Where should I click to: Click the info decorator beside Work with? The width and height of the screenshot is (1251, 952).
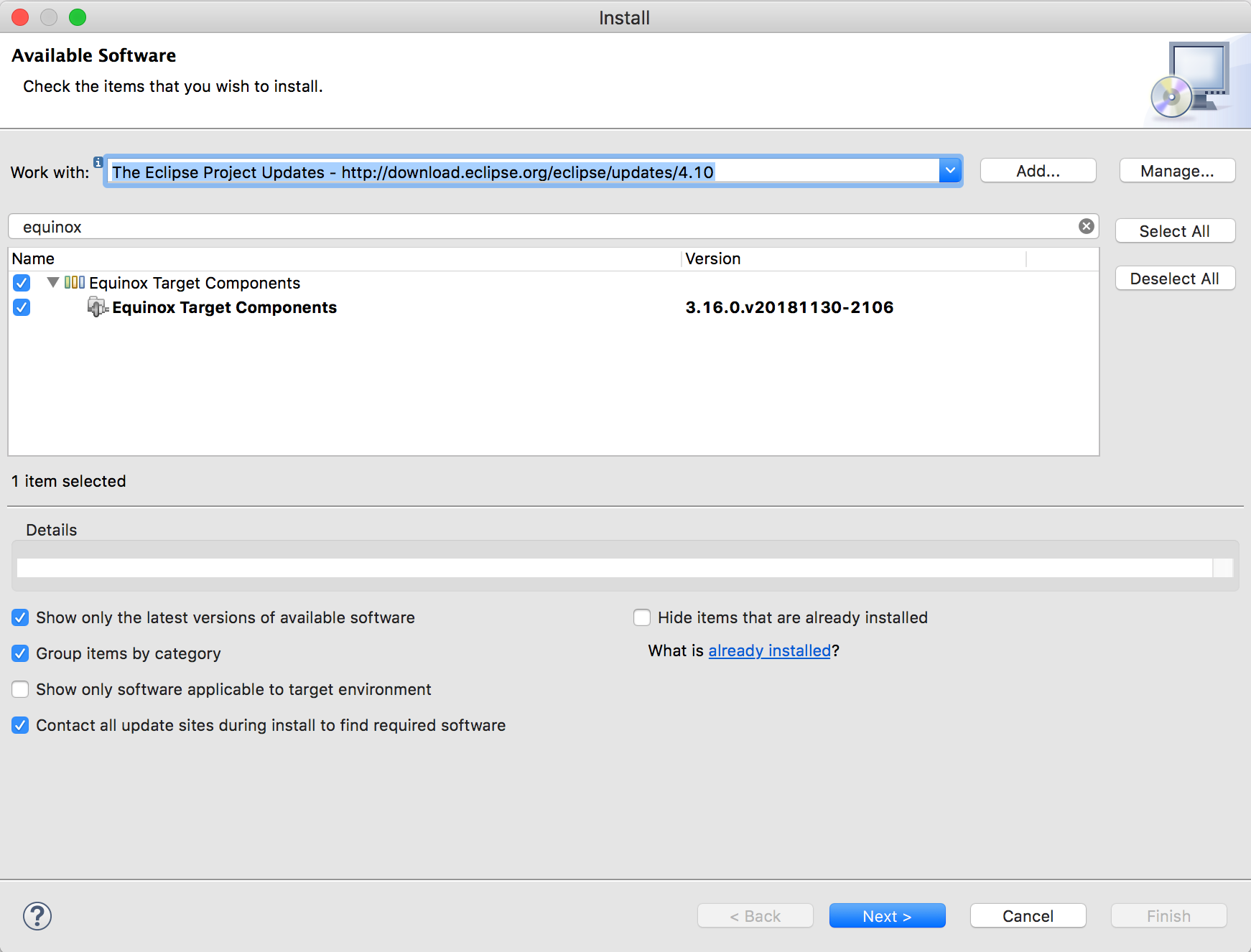click(98, 162)
